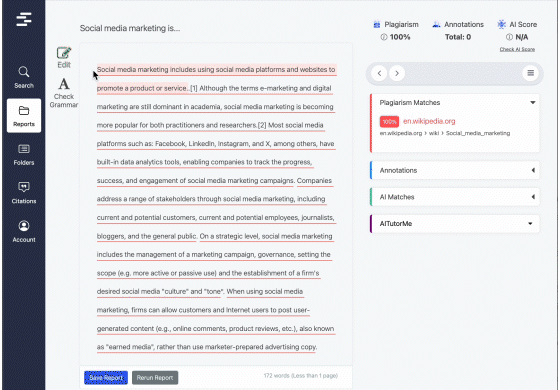Open Search in the sidebar
The image size is (560, 390).
click(24, 77)
